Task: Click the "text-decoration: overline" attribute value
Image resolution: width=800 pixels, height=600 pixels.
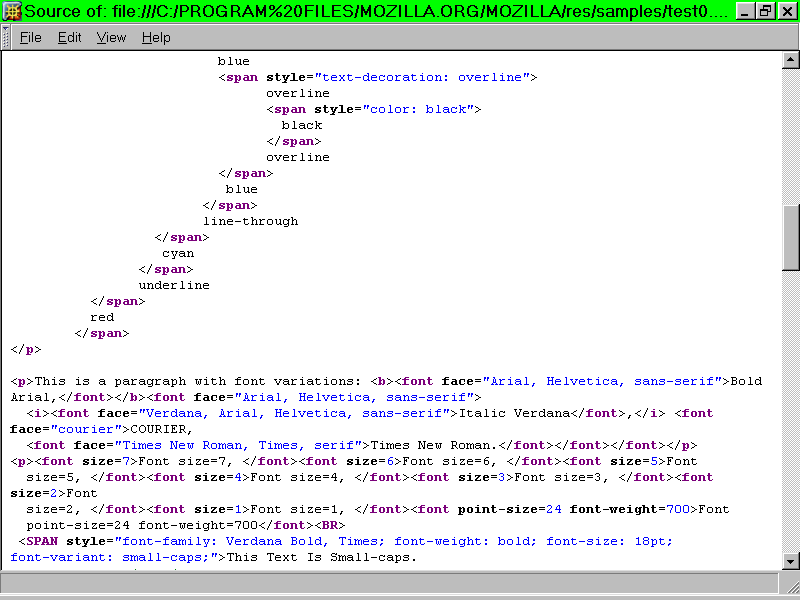Action: [426, 77]
